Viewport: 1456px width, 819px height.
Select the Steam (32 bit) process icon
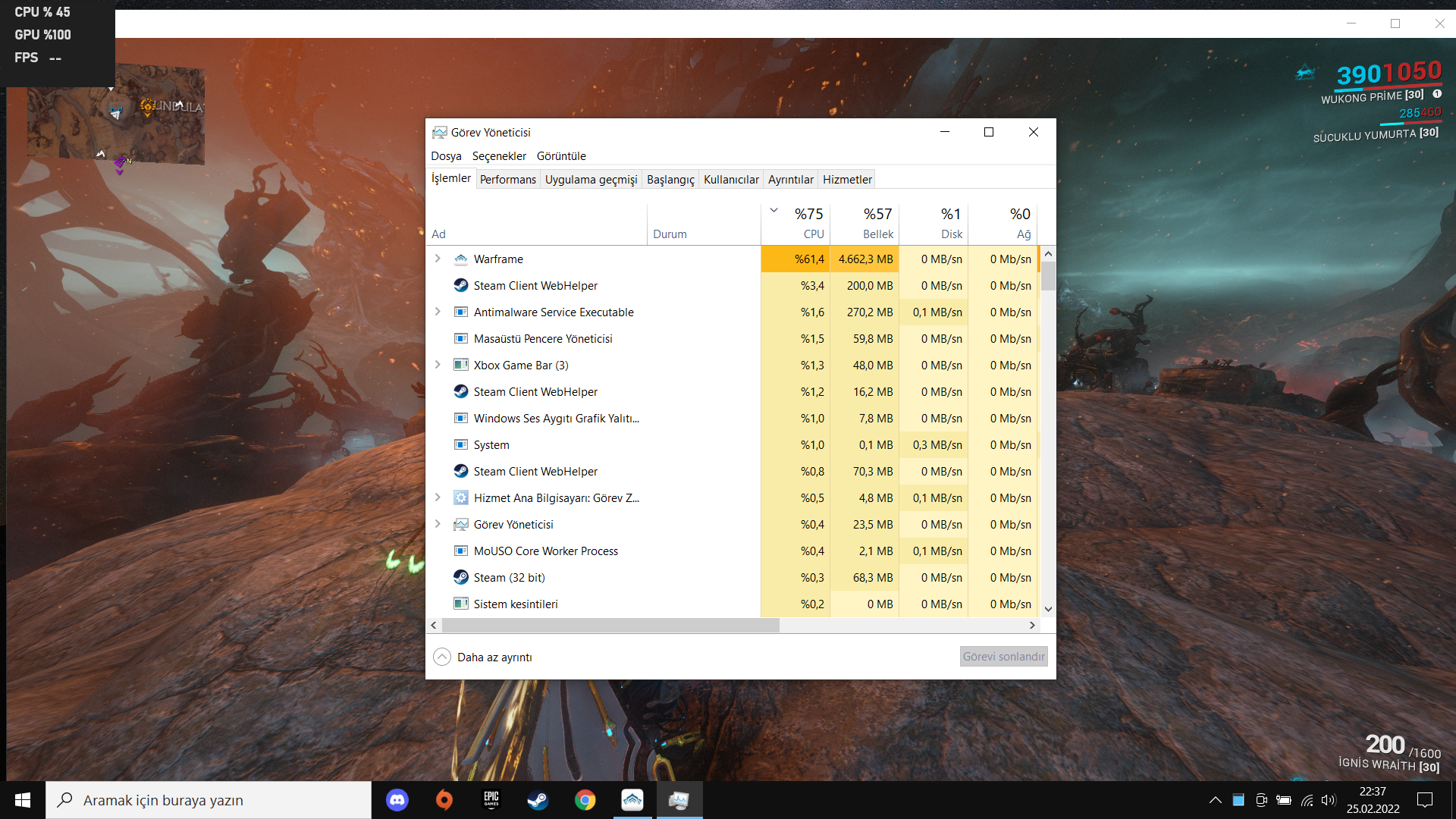tap(460, 577)
